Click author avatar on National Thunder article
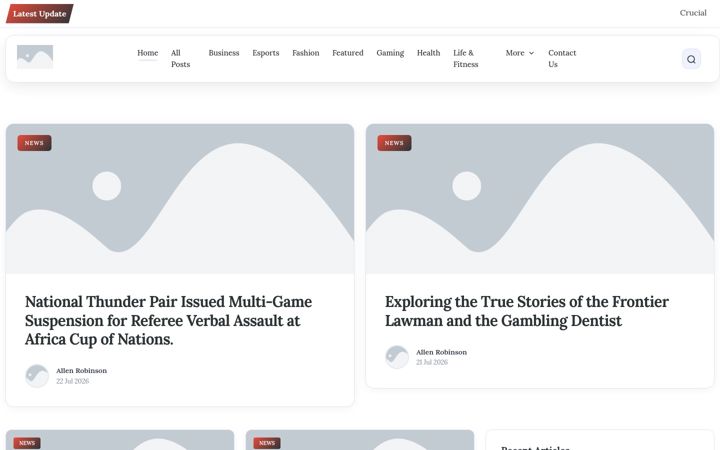Screen dimensions: 720x450 [x=37, y=376]
